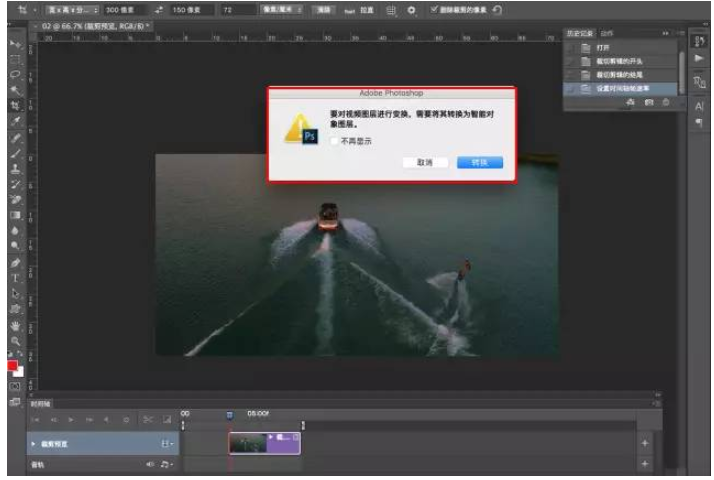Viewport: 714px width, 480px height.
Task: Click the camera icon for new snapshot
Action: pyautogui.click(x=648, y=102)
